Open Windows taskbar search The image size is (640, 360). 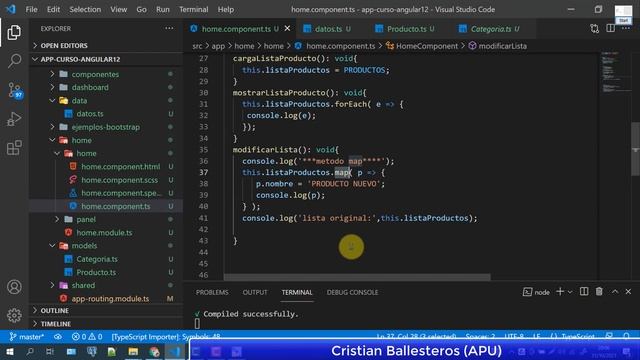pos(30,351)
